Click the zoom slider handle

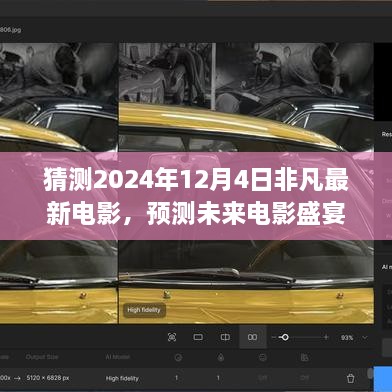(285, 337)
